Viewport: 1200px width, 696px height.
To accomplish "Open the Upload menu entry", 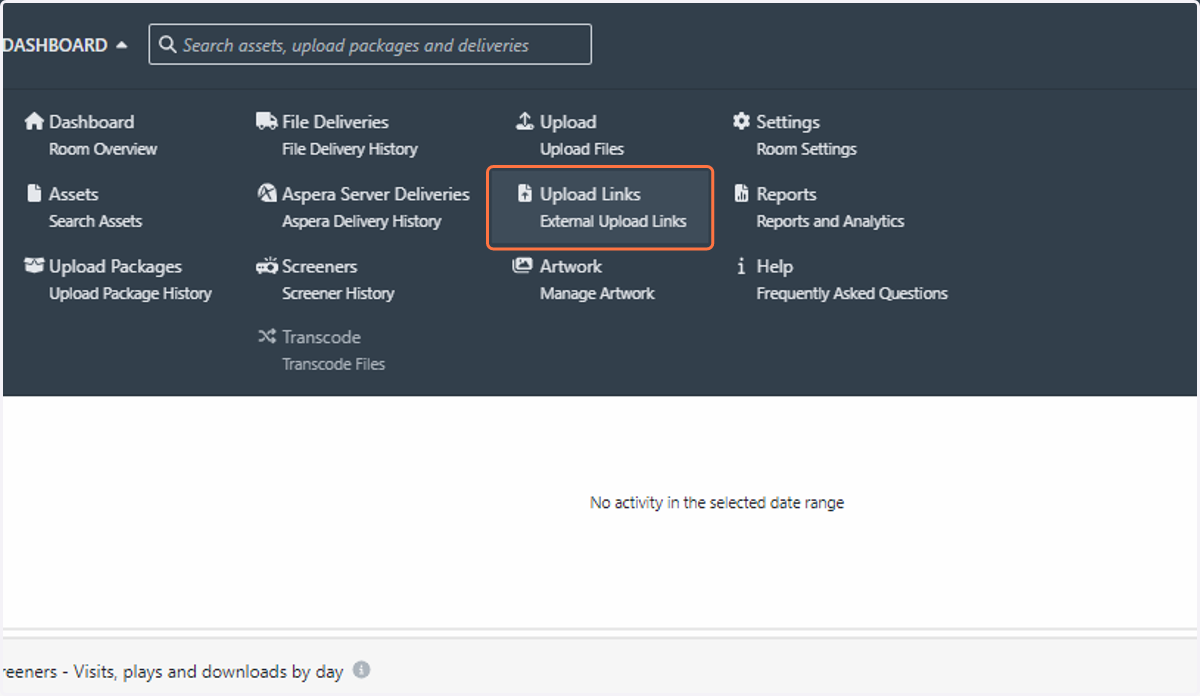I will (x=568, y=122).
